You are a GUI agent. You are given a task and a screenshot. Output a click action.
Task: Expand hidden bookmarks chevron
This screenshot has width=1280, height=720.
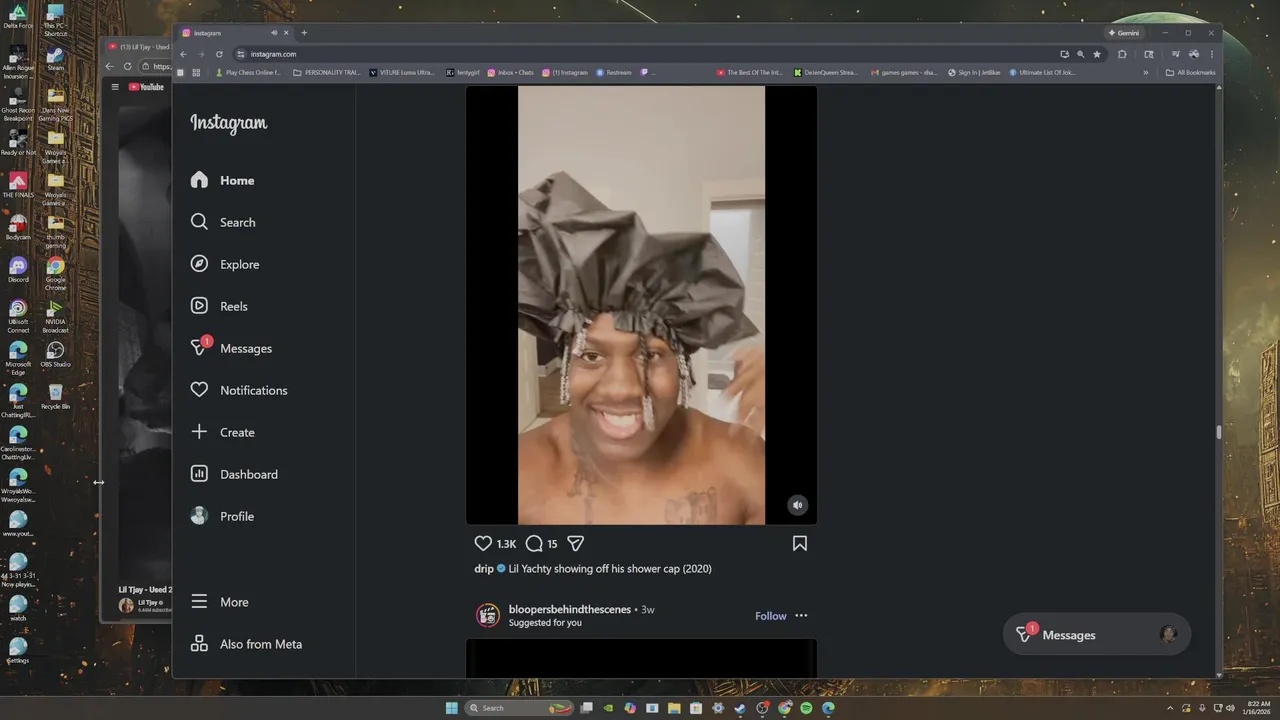[x=1146, y=72]
